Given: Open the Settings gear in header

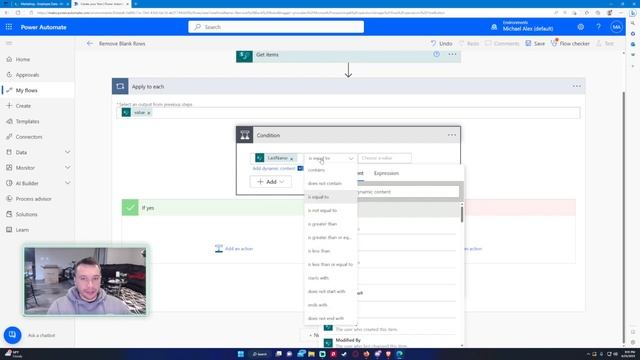Looking at the screenshot, I should (x=580, y=27).
